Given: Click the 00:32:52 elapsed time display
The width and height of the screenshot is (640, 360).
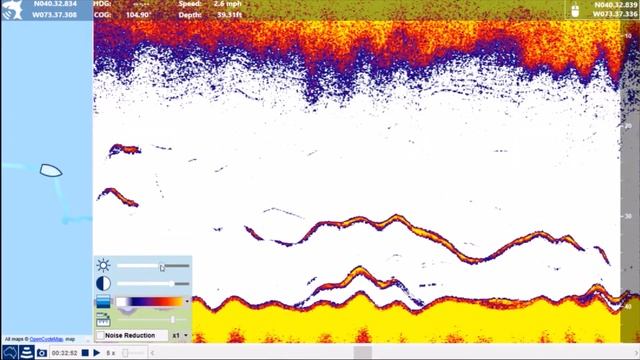Looking at the screenshot, I should click(64, 353).
